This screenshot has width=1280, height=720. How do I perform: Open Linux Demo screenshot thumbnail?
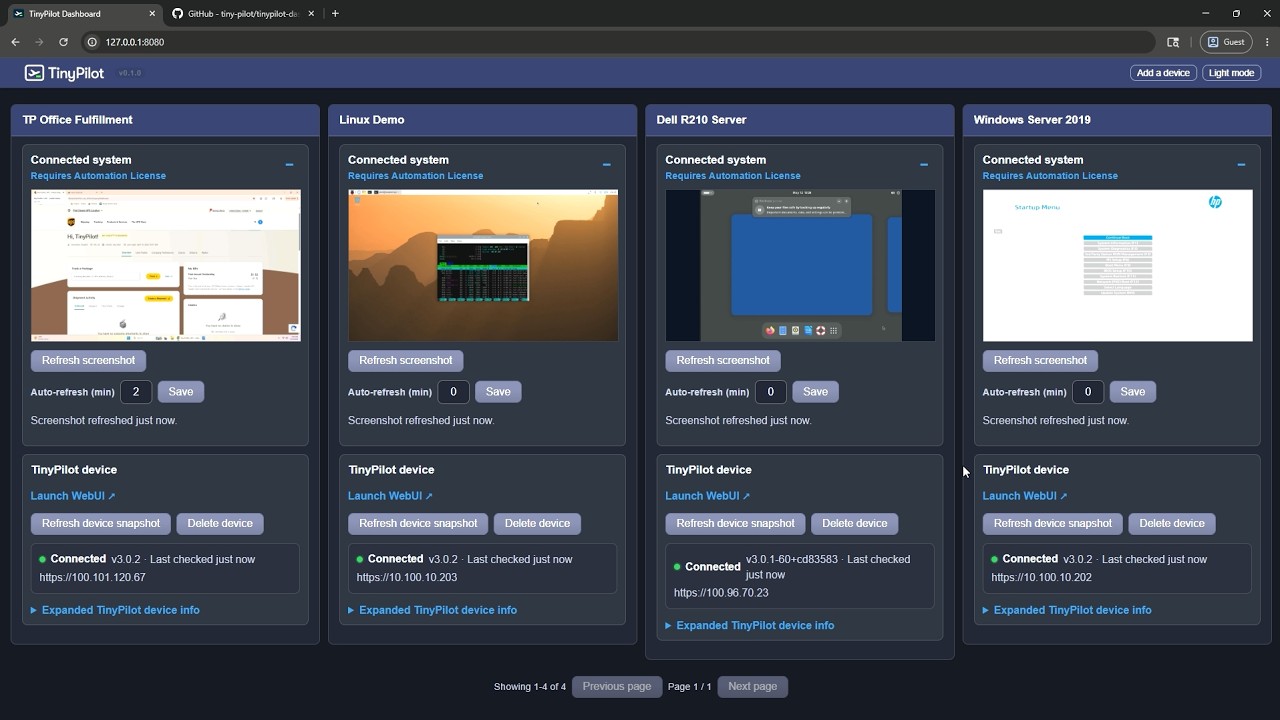483,265
